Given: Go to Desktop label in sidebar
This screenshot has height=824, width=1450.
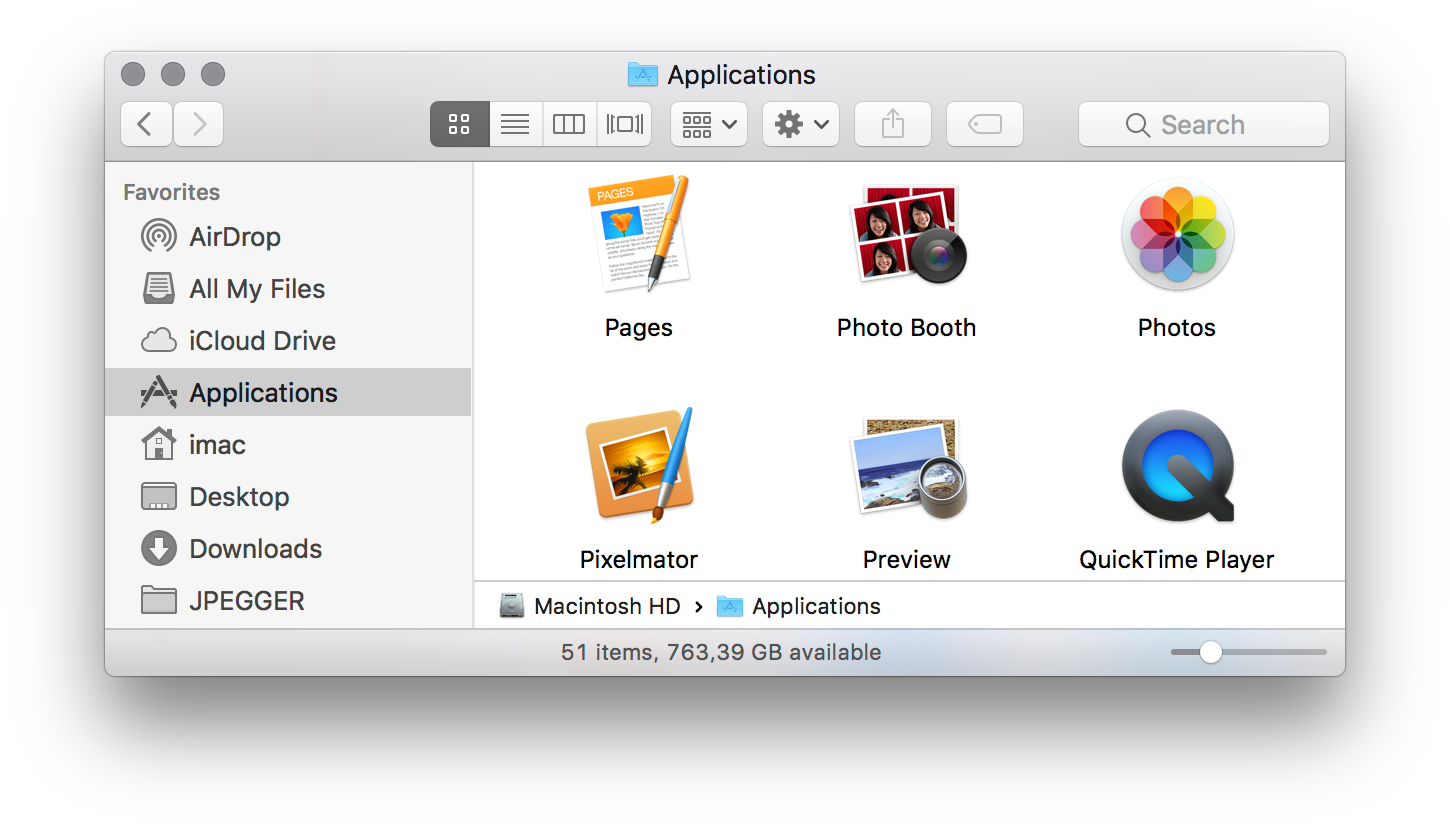Looking at the screenshot, I should click(x=239, y=497).
